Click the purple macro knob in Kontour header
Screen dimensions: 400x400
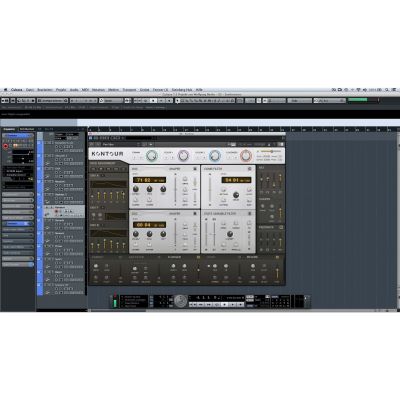tap(183, 156)
